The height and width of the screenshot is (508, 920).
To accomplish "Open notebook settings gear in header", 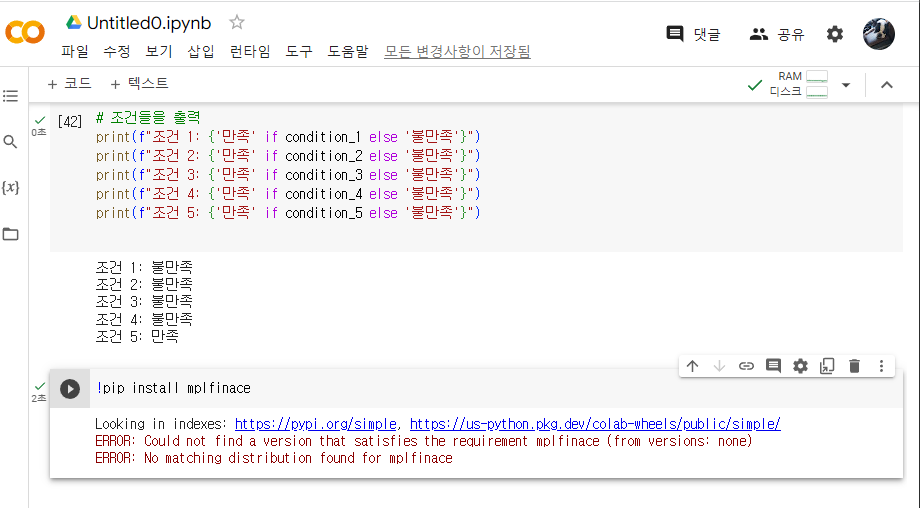I will click(x=834, y=35).
